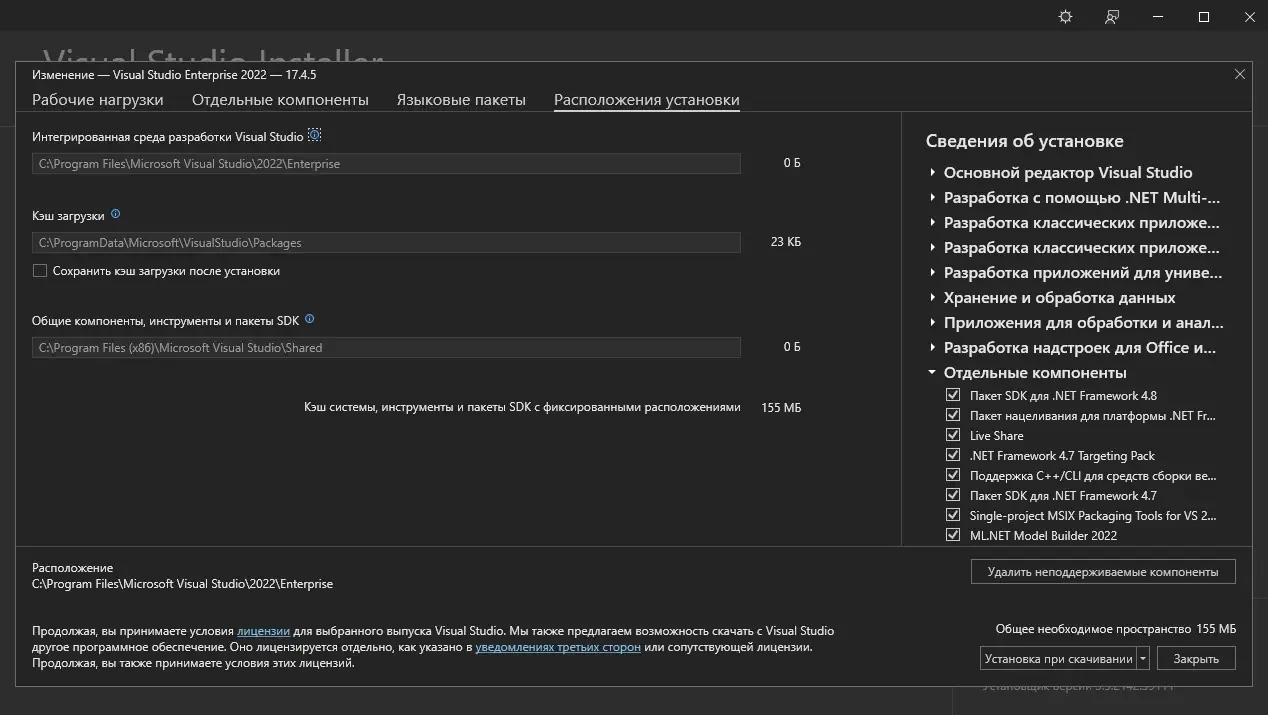Click the info icon beside Общие компоненты SDK
The width and height of the screenshot is (1268, 715).
click(x=309, y=318)
